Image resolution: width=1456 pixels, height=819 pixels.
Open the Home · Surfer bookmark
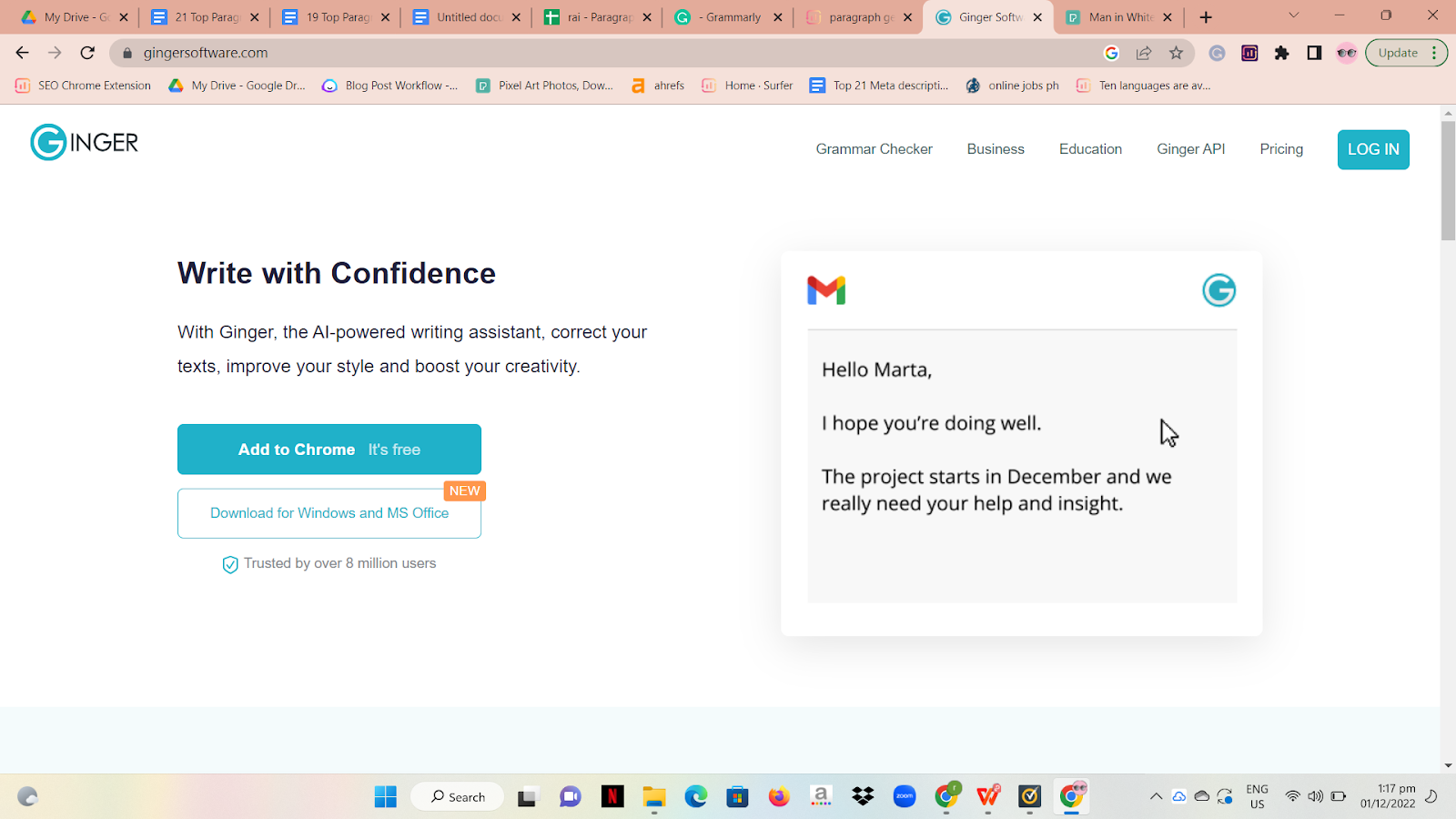pyautogui.click(x=747, y=86)
